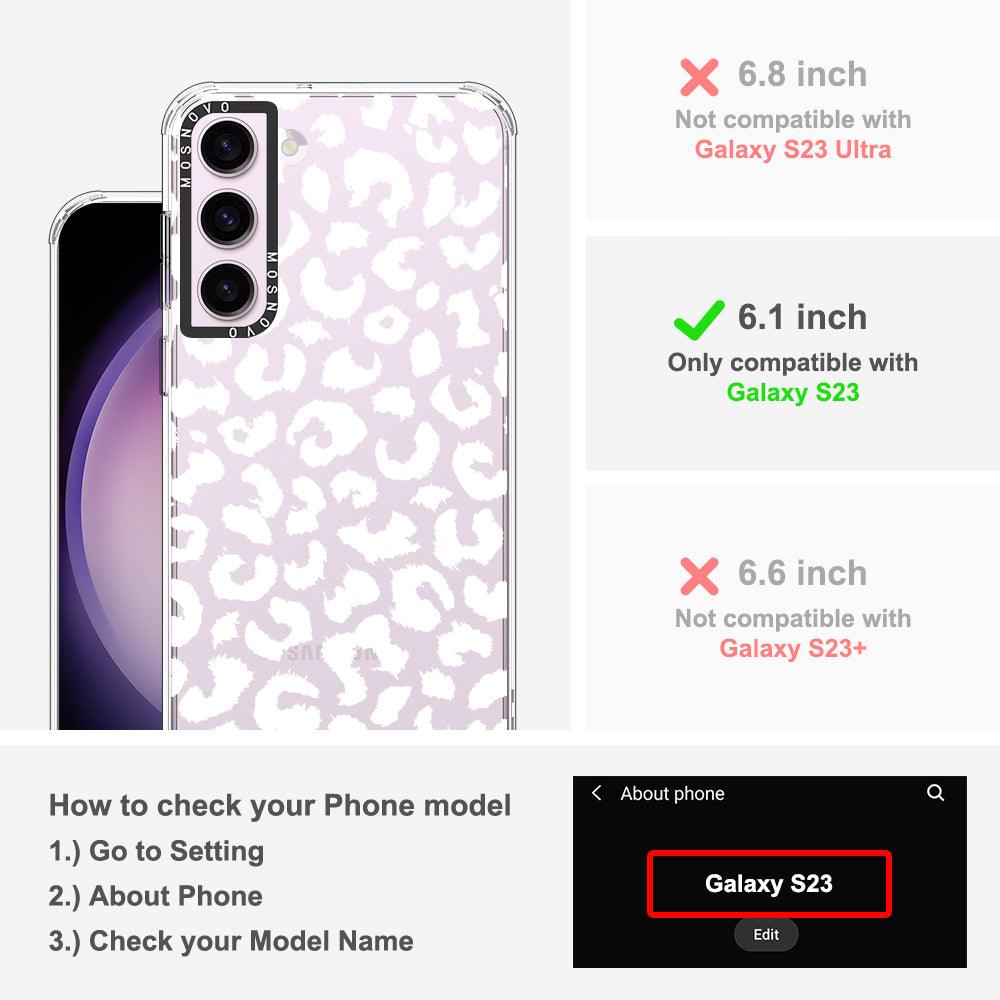Click the top camera lens on the case

click(x=228, y=147)
